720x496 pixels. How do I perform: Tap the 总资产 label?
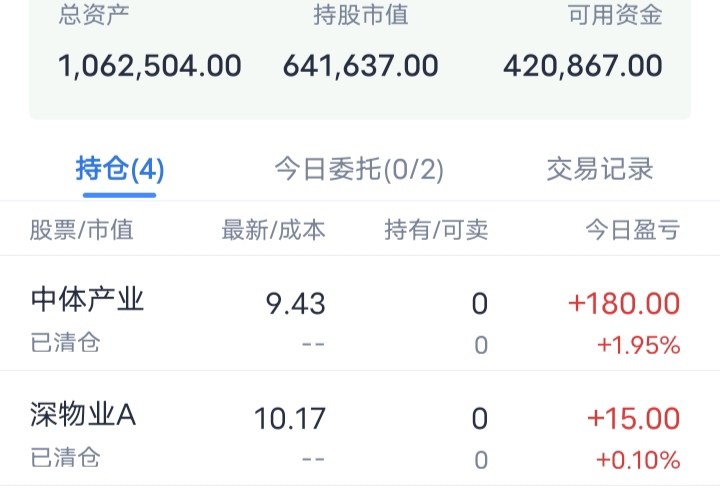click(x=94, y=15)
